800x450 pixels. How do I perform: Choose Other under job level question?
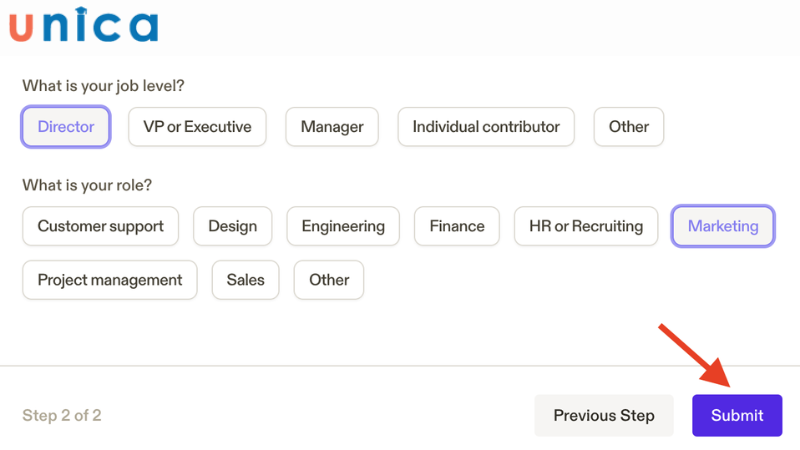629,127
